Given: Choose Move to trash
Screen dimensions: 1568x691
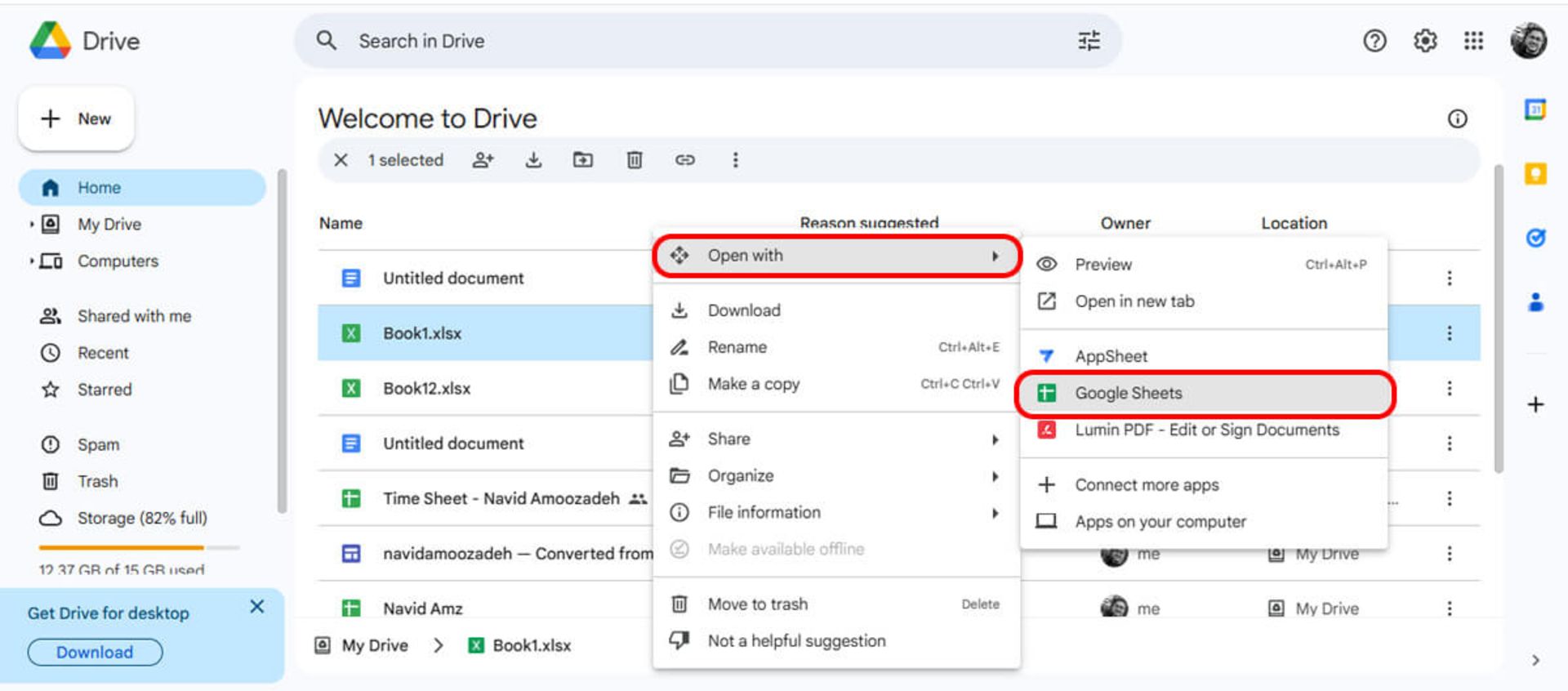Looking at the screenshot, I should (836, 604).
